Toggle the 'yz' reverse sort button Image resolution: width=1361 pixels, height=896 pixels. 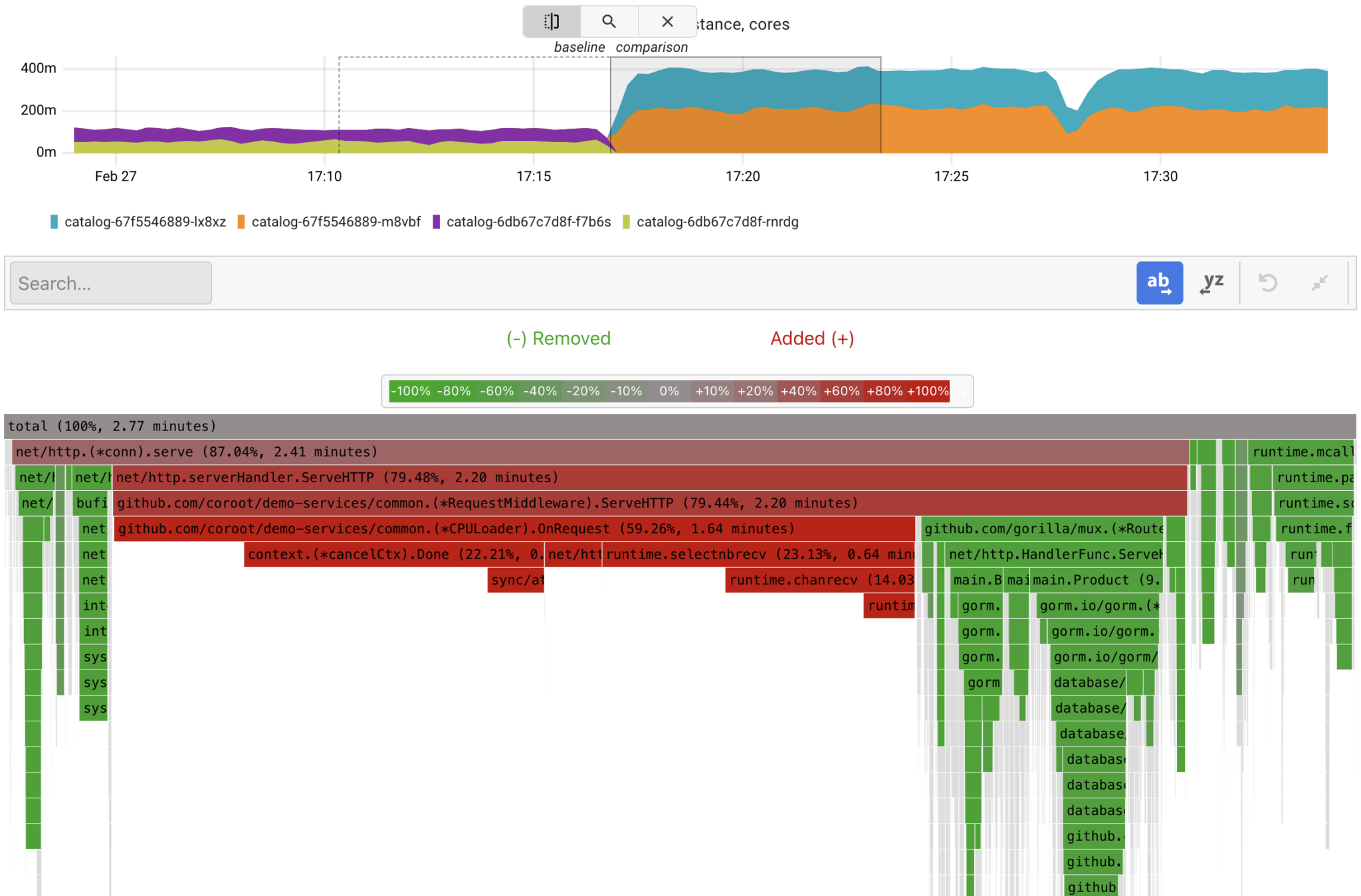1212,283
